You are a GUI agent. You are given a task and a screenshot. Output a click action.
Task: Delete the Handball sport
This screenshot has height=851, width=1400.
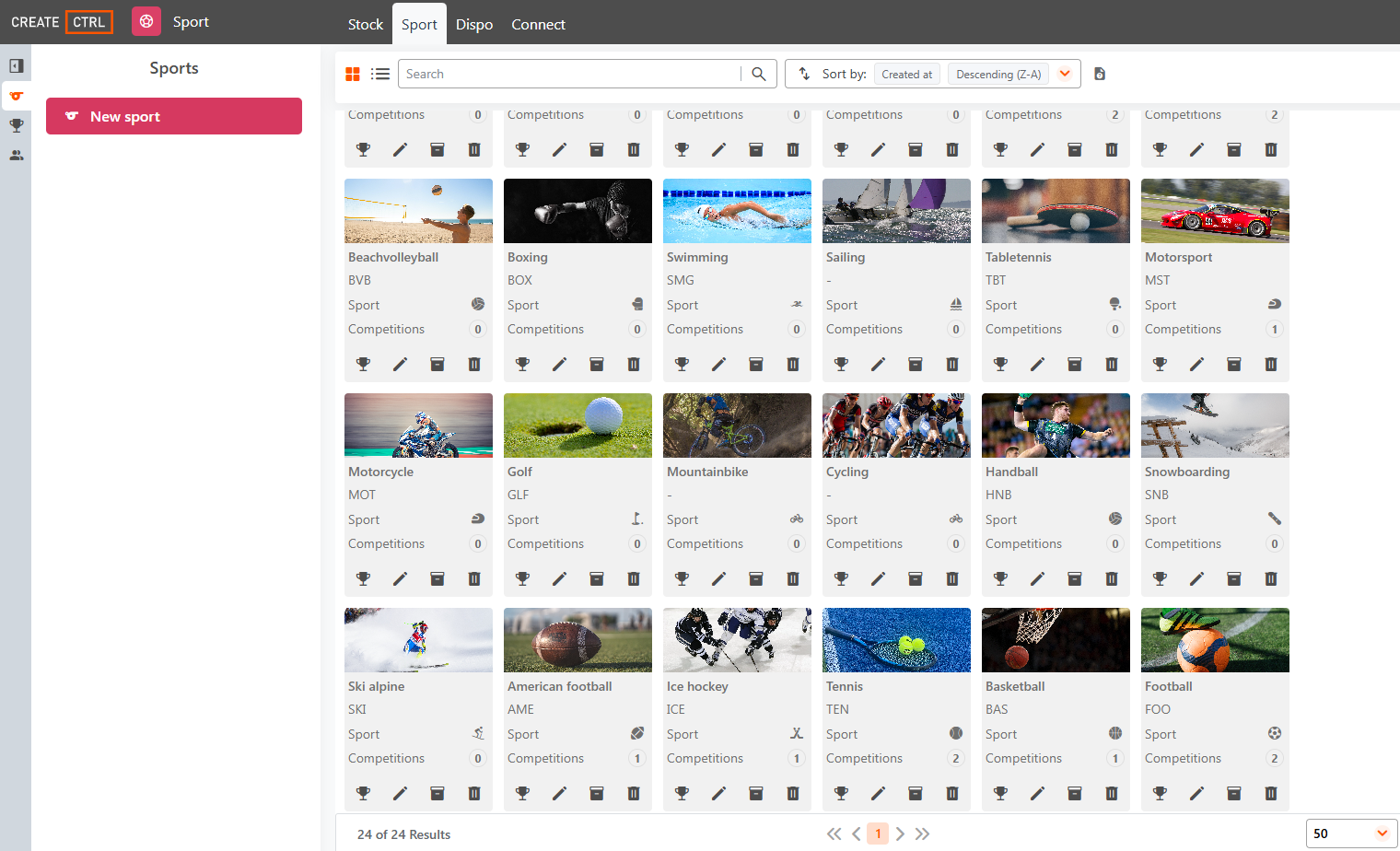(x=1112, y=578)
